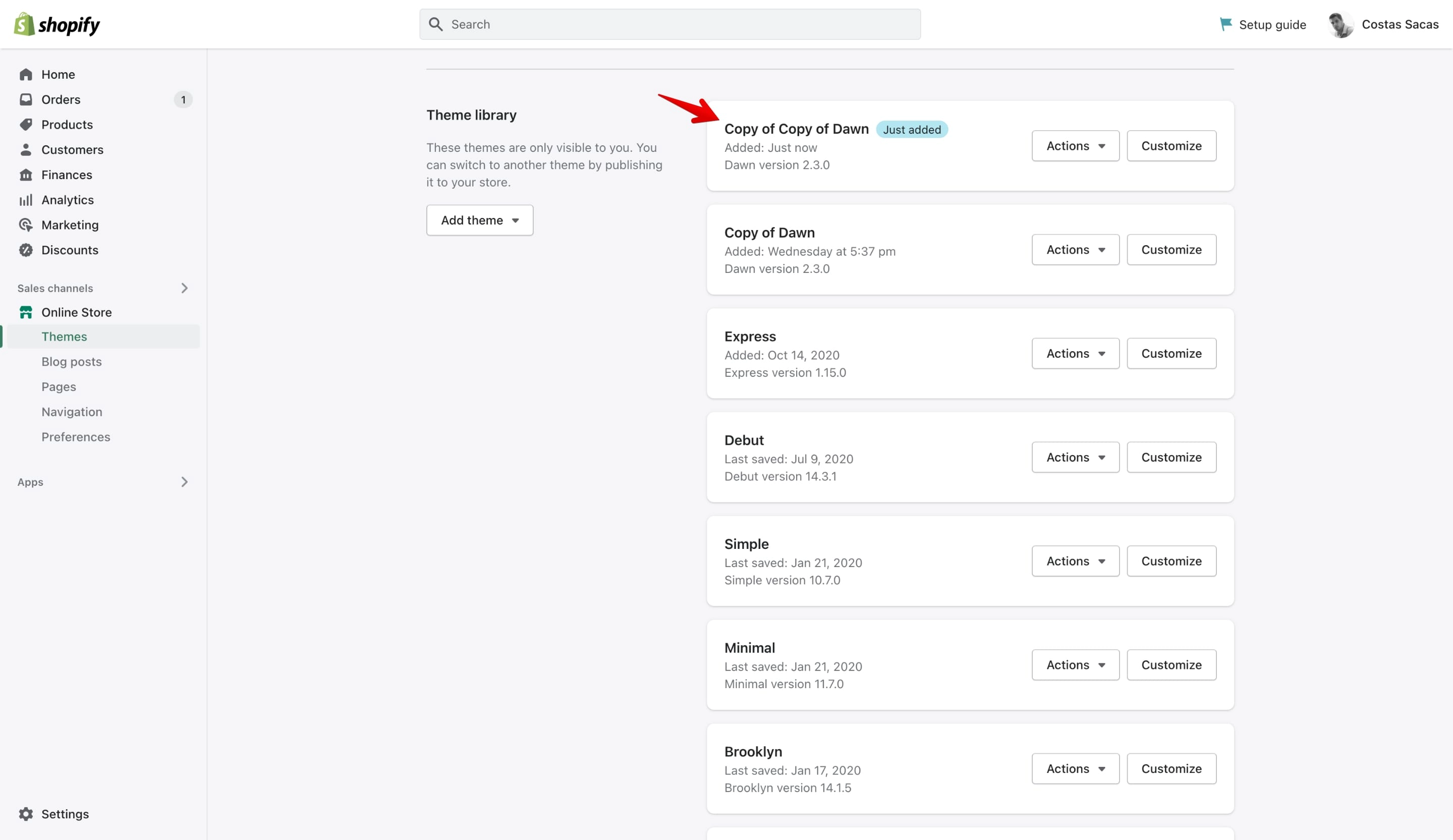Image resolution: width=1453 pixels, height=840 pixels.
Task: Open the Add theme dropdown
Action: click(x=480, y=220)
